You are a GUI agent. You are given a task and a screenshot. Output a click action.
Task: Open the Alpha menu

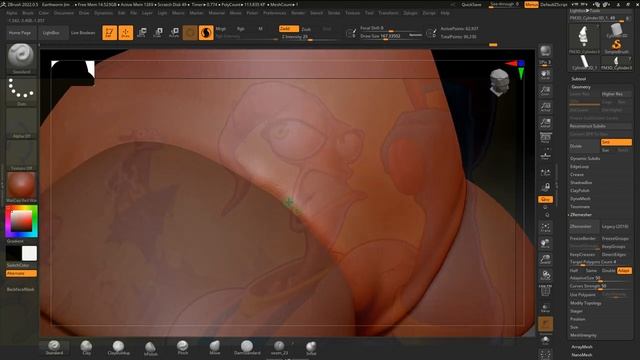[12, 13]
